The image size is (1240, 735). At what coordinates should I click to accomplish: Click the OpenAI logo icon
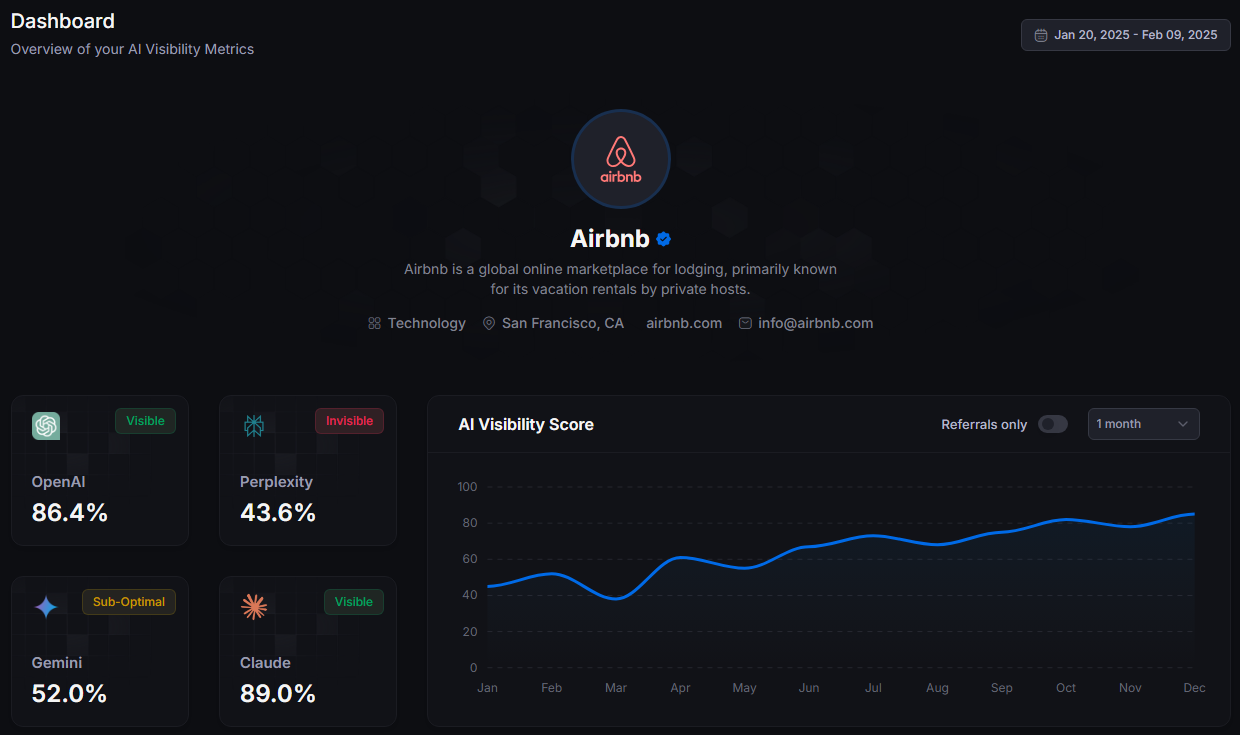46,426
